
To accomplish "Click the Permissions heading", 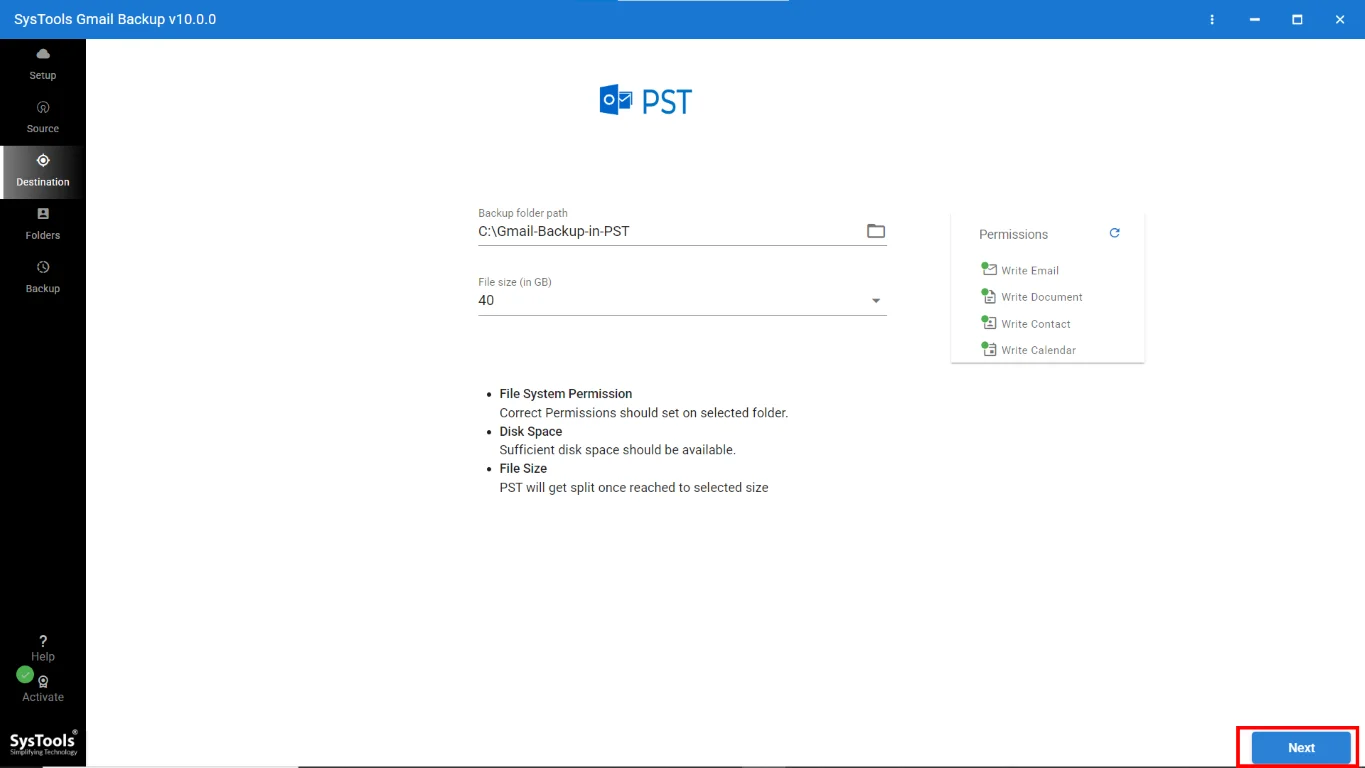I will [x=1013, y=234].
